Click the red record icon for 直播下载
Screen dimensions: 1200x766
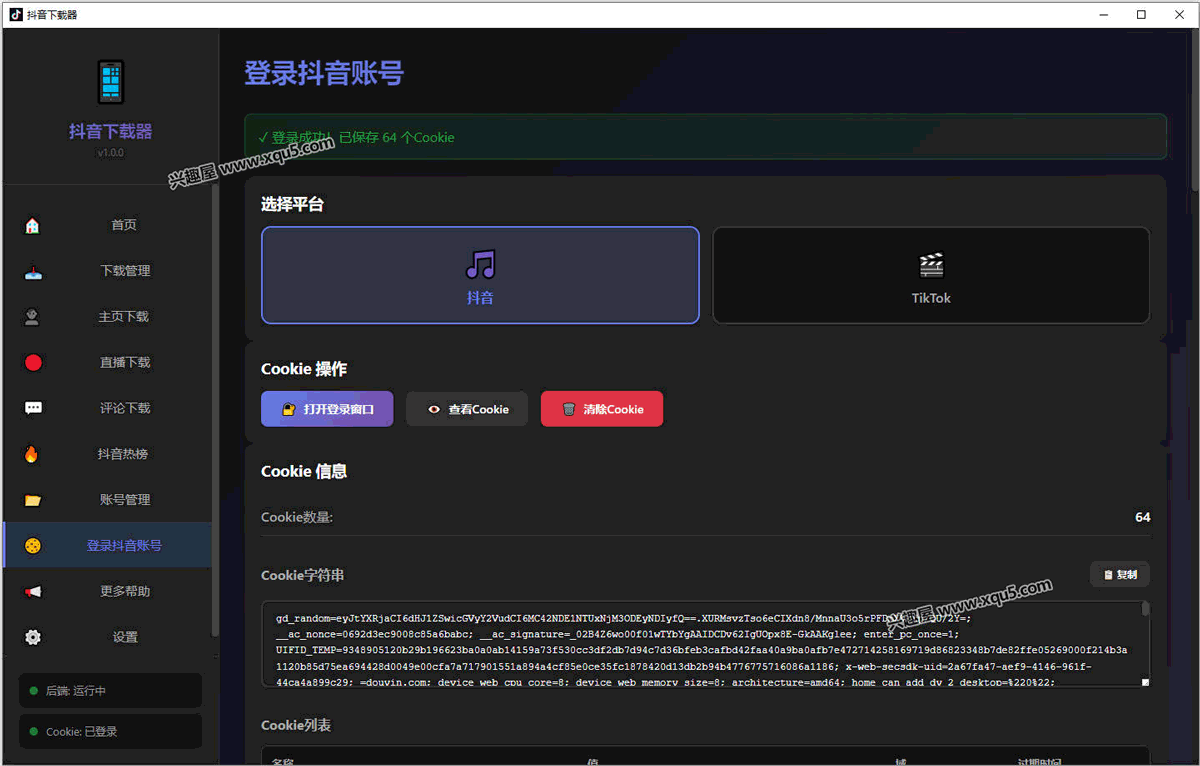pos(33,362)
